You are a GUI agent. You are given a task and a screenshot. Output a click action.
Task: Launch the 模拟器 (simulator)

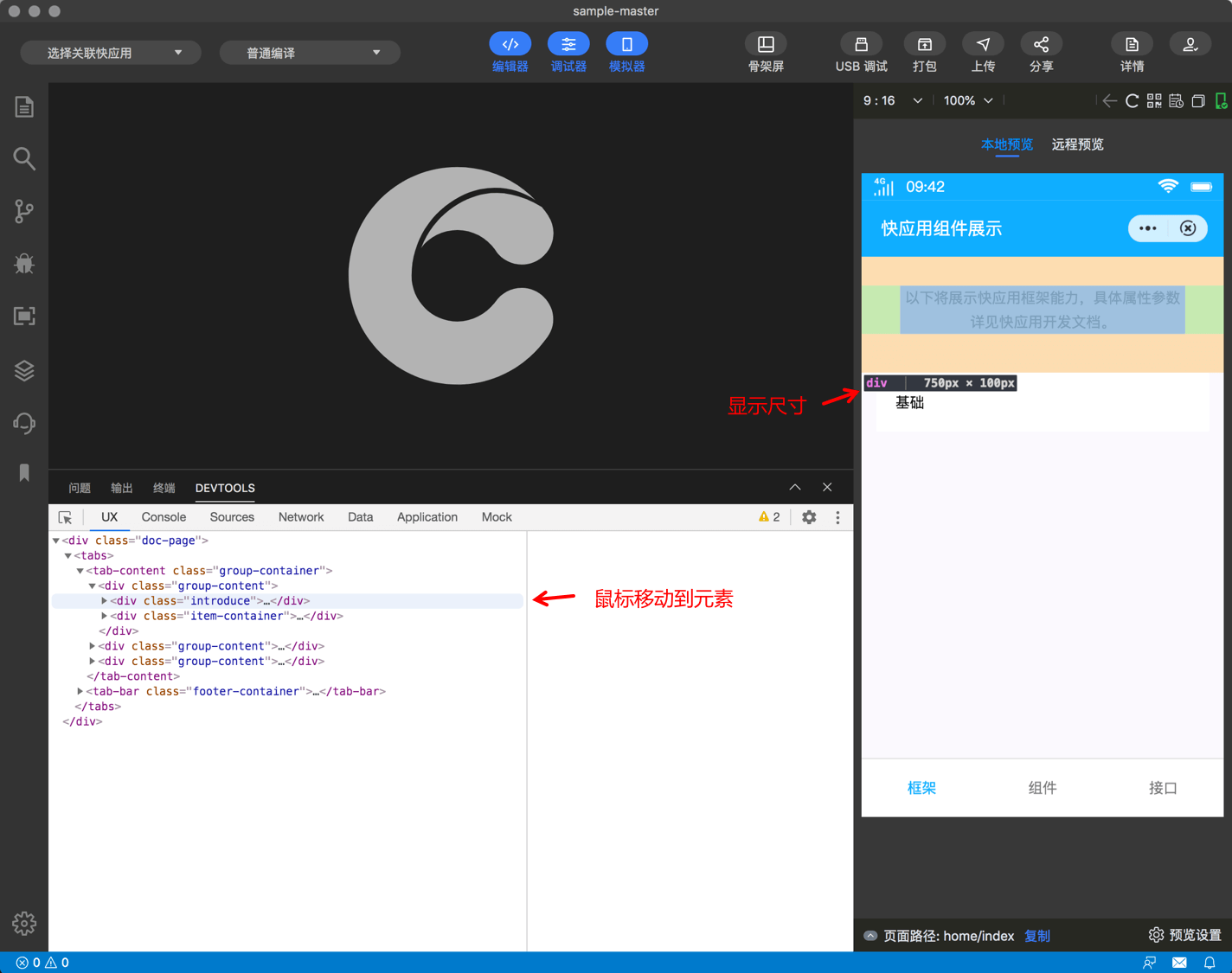(x=626, y=52)
